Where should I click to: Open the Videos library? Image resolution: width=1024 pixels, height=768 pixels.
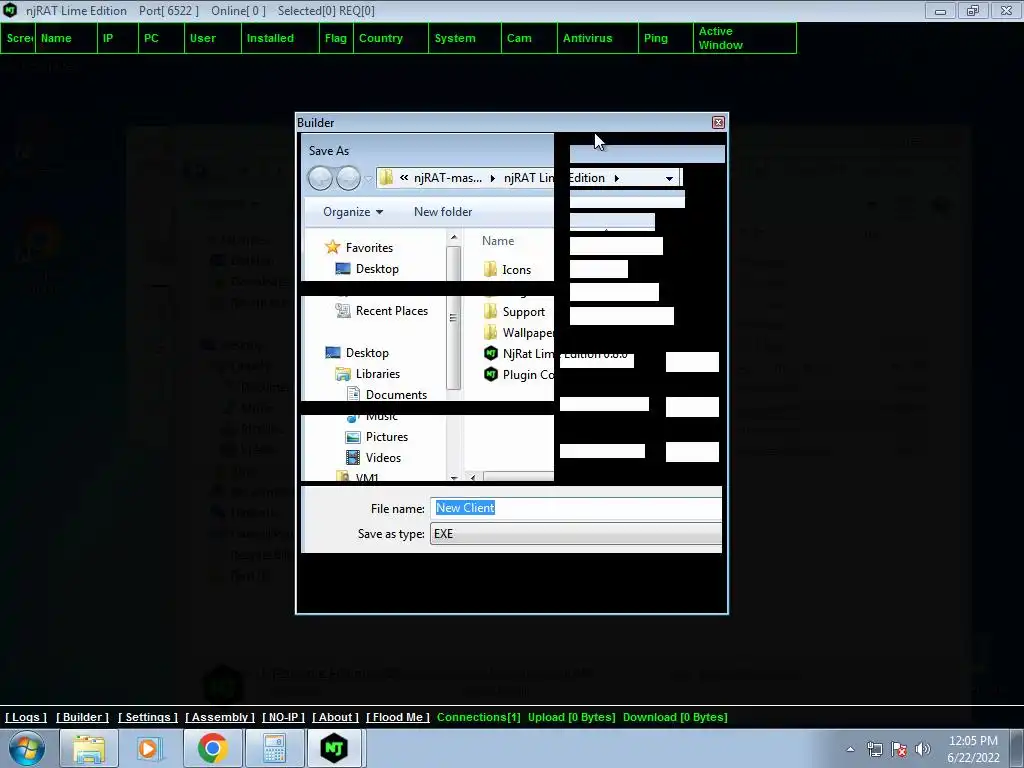point(374,458)
